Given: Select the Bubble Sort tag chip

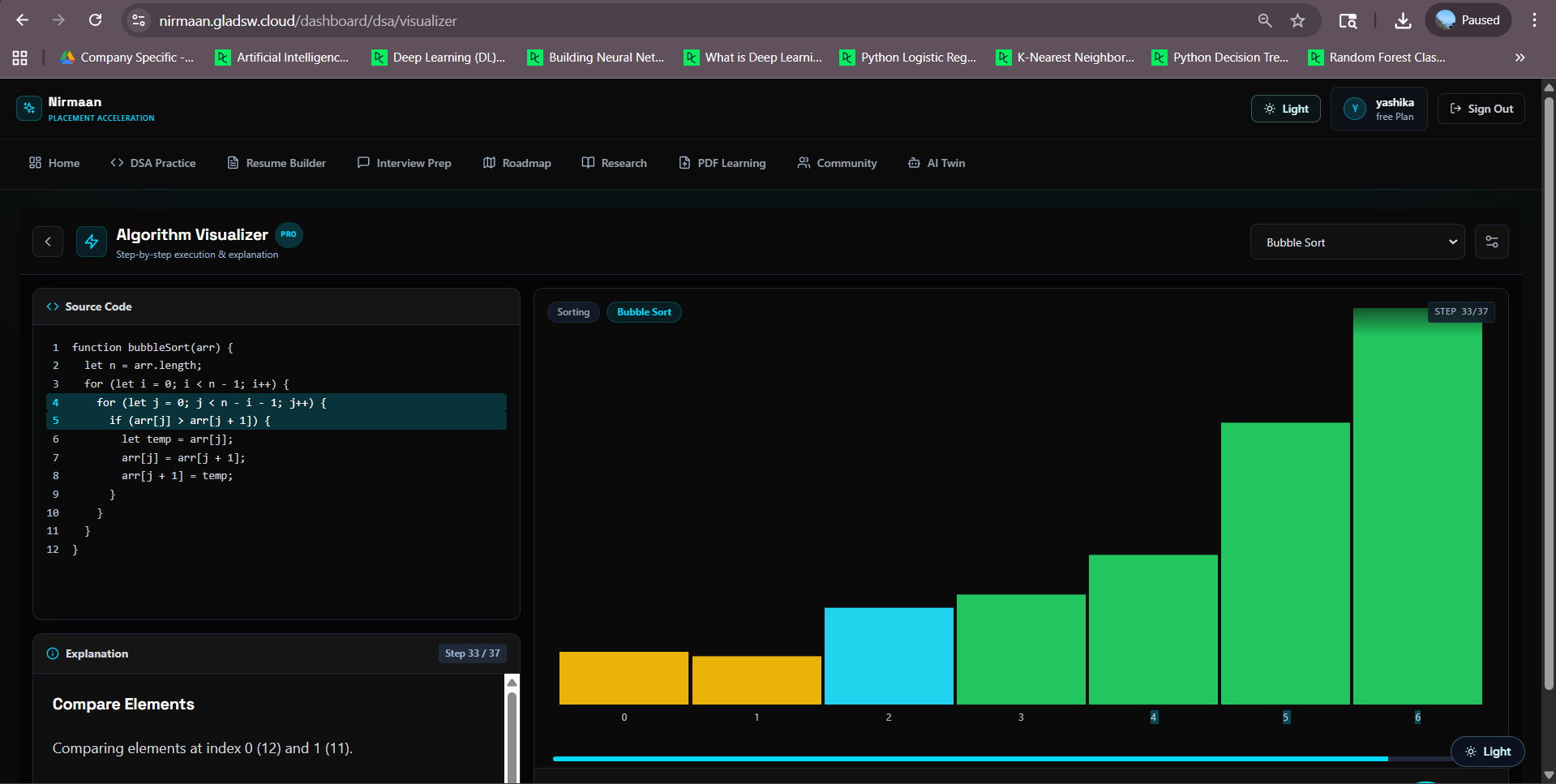Looking at the screenshot, I should [x=644, y=312].
